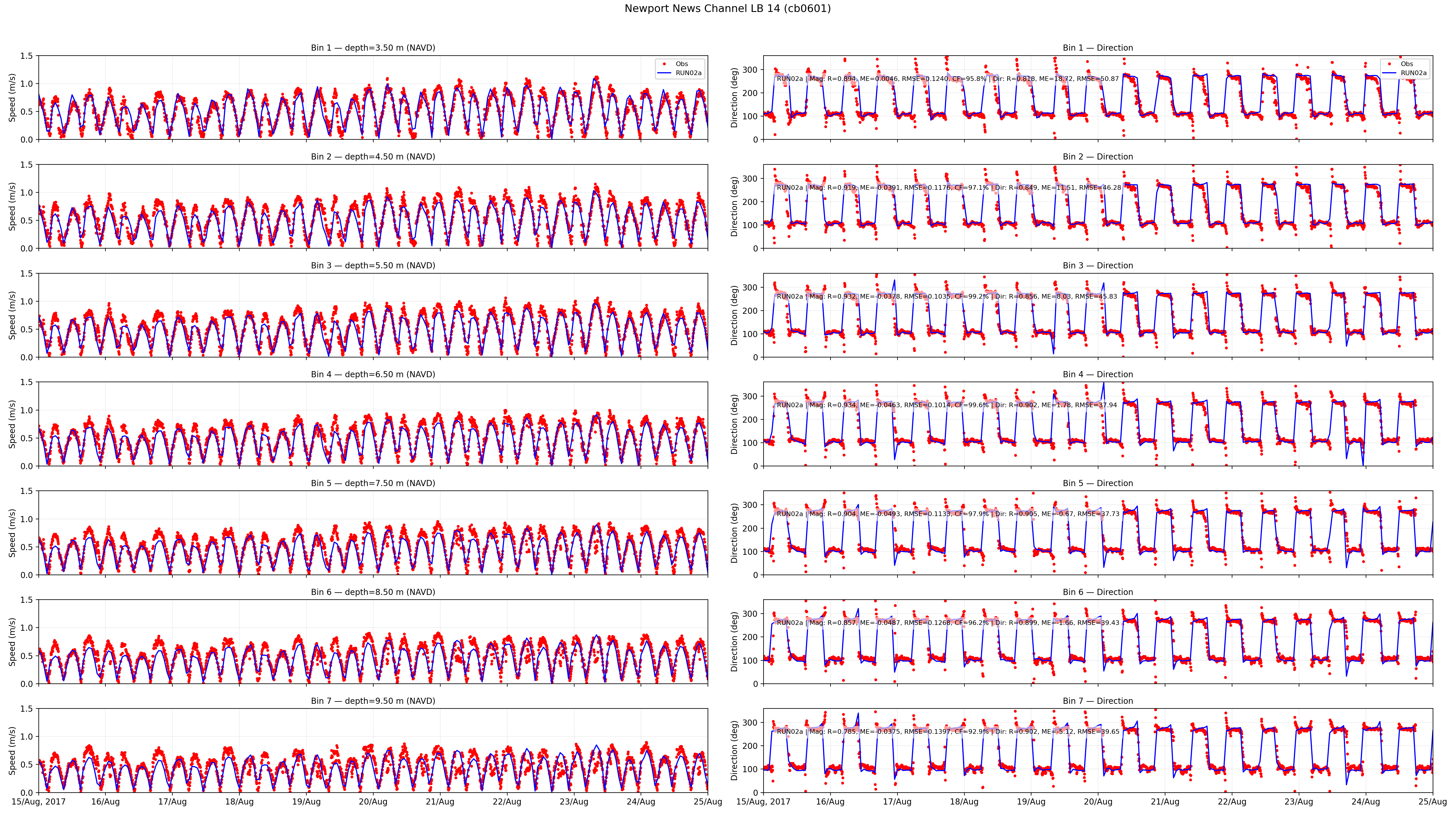
Task: Click the '25/Aug' tick label on the direction x-axis
Action: pos(1432,801)
